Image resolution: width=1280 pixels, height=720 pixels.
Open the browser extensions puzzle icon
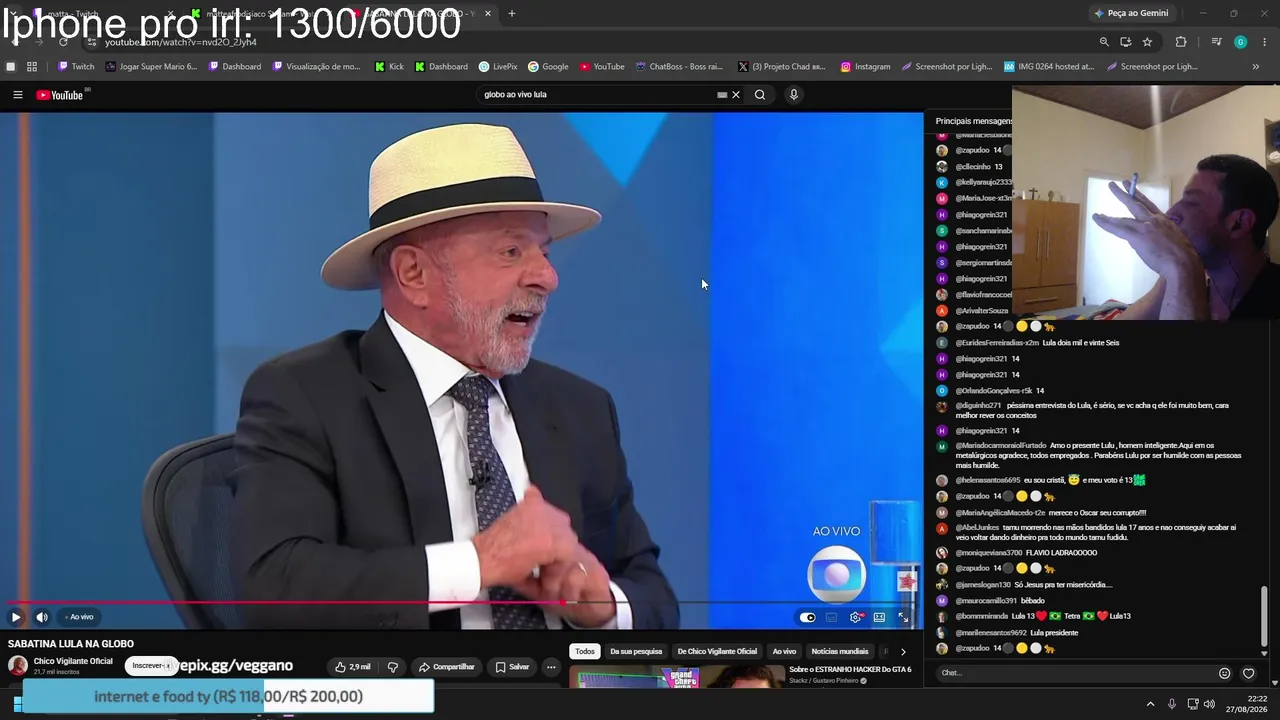[1181, 42]
